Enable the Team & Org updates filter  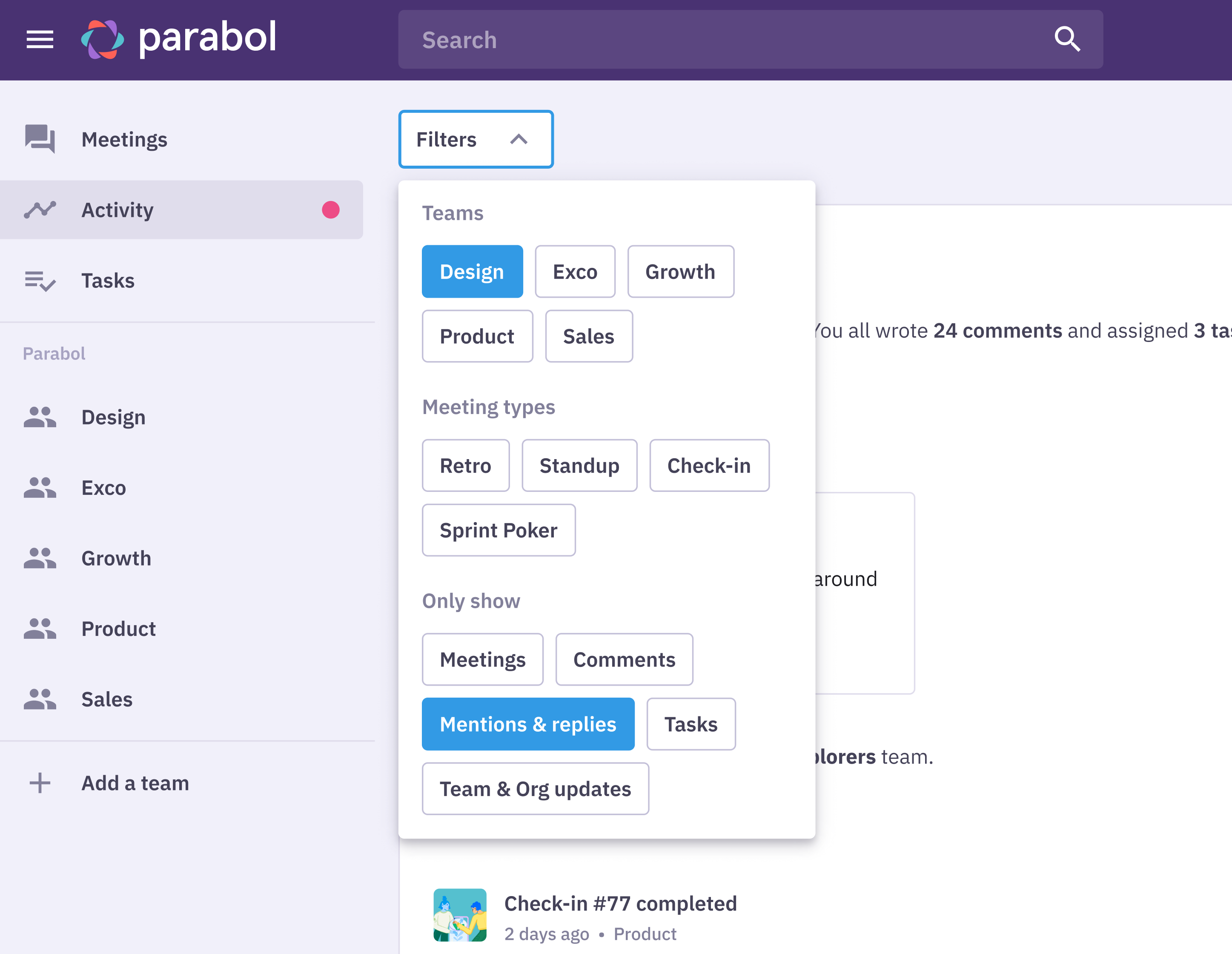click(x=535, y=789)
